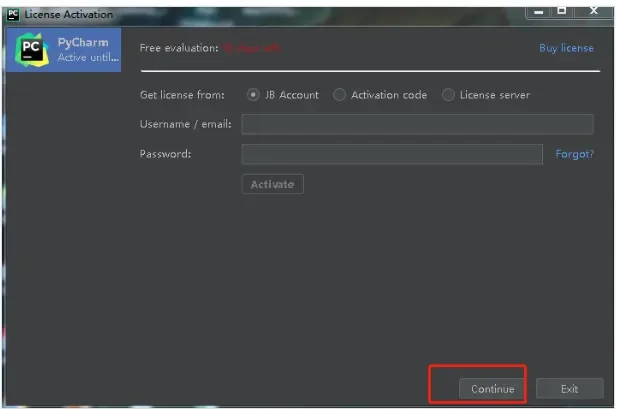
Task: Open the Forgot? password link
Action: click(574, 154)
